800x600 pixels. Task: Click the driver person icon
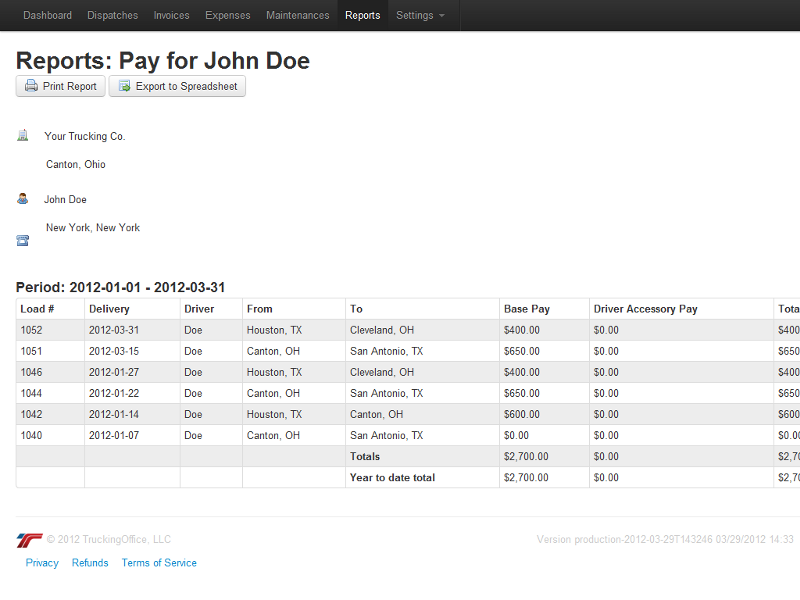click(23, 199)
